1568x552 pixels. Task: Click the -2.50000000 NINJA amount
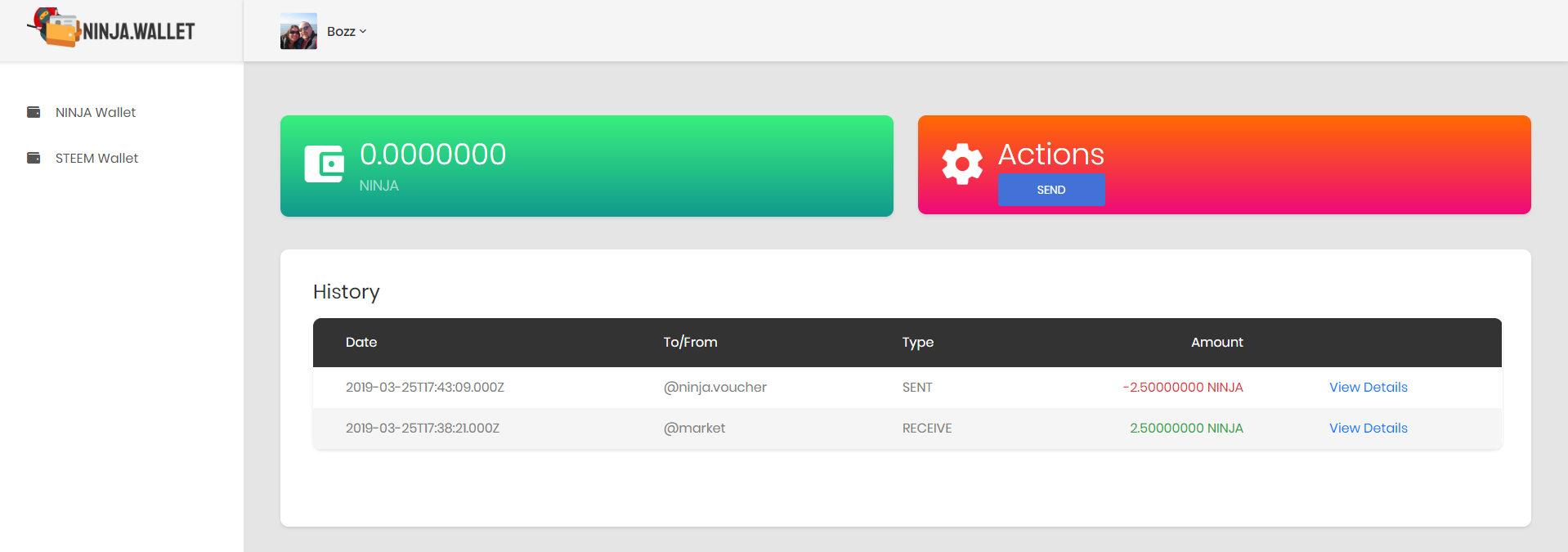click(x=1183, y=387)
